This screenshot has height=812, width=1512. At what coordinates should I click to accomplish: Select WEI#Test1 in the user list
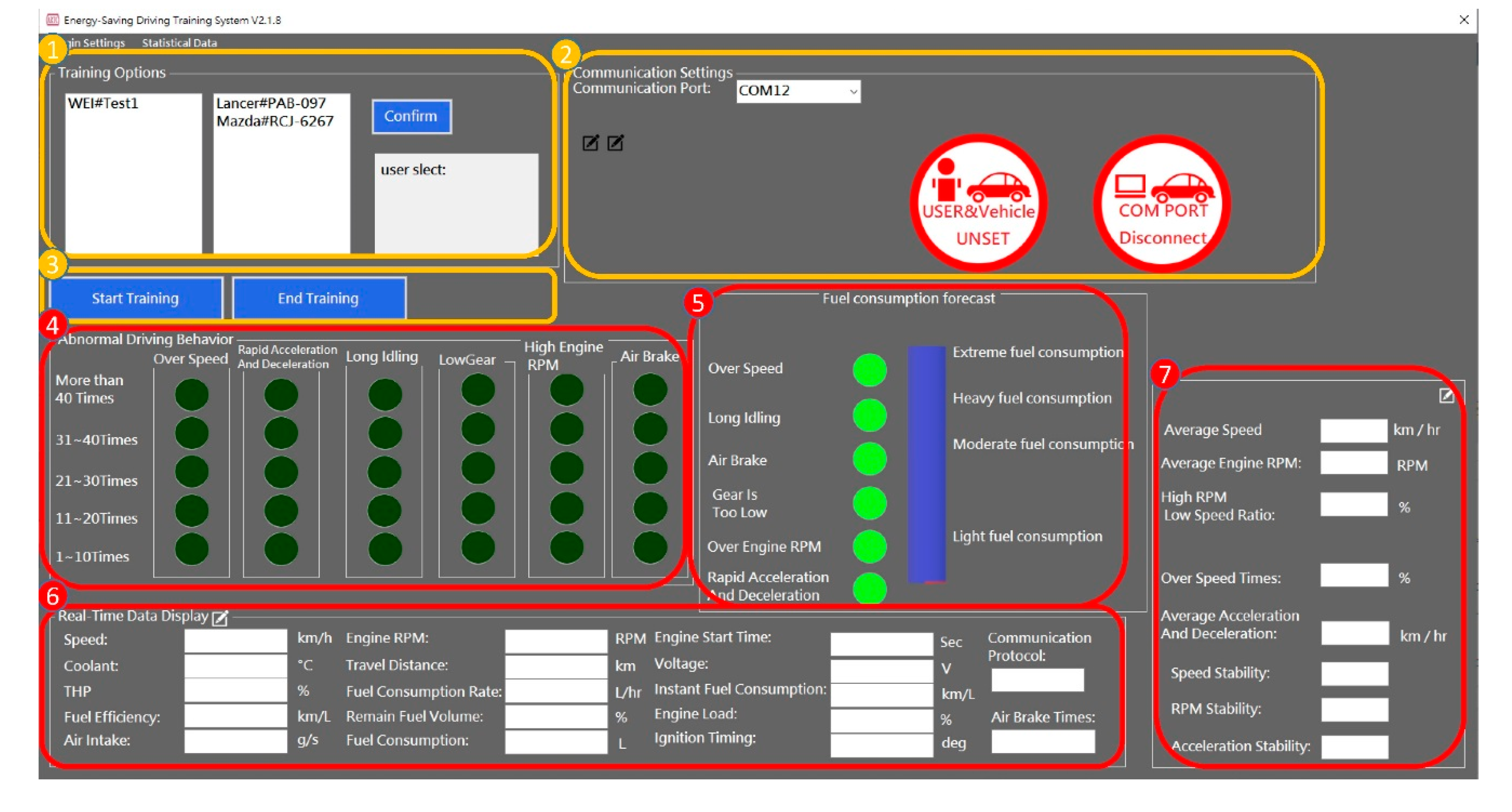[103, 103]
